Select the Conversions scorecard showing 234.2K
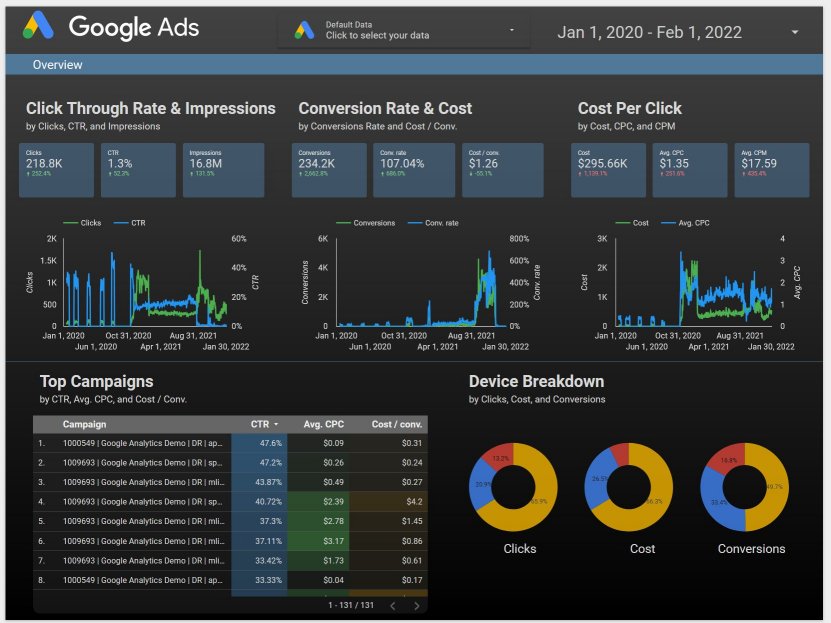This screenshot has height=623, width=831. (329, 170)
